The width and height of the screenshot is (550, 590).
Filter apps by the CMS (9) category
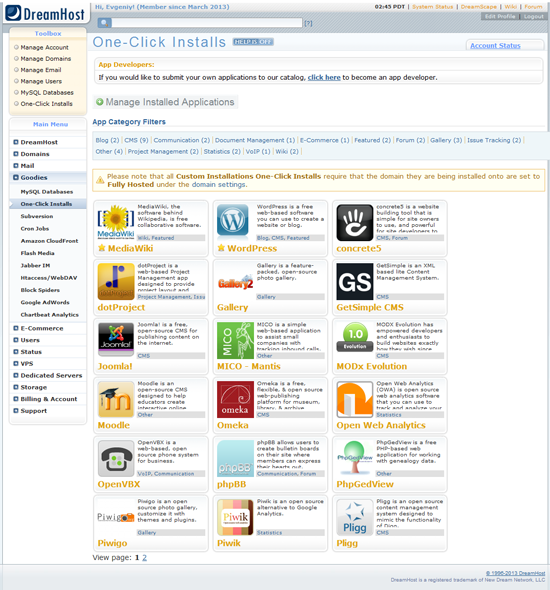pyautogui.click(x=136, y=140)
